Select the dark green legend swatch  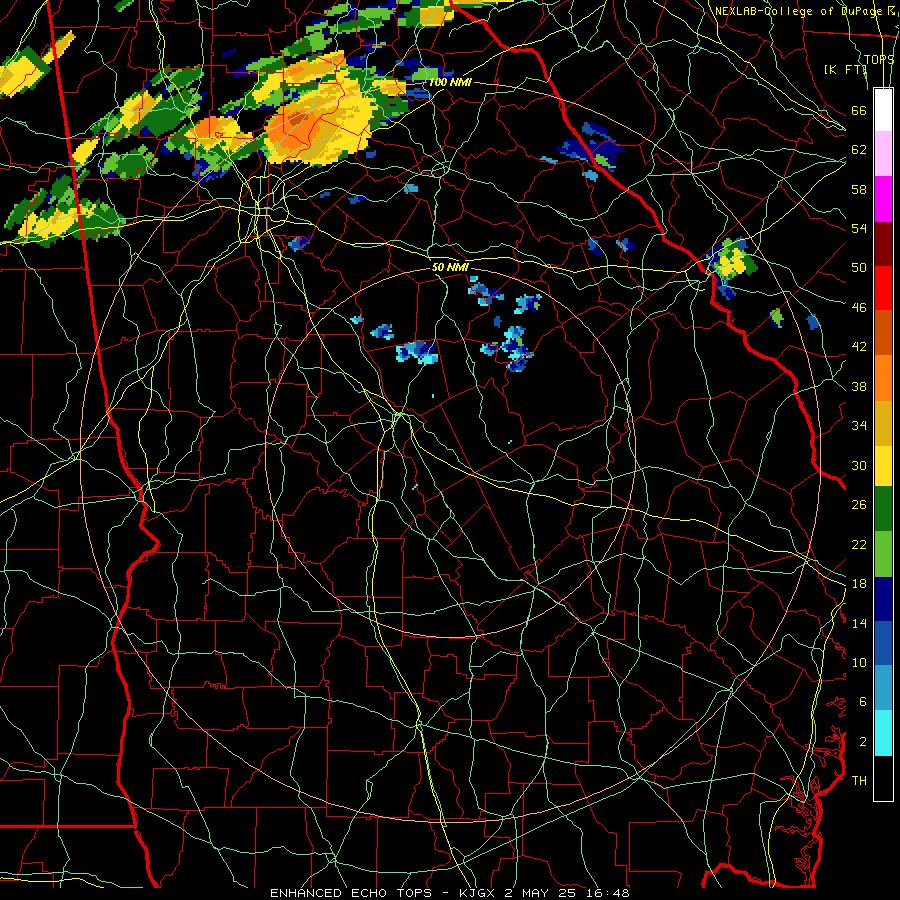(883, 509)
